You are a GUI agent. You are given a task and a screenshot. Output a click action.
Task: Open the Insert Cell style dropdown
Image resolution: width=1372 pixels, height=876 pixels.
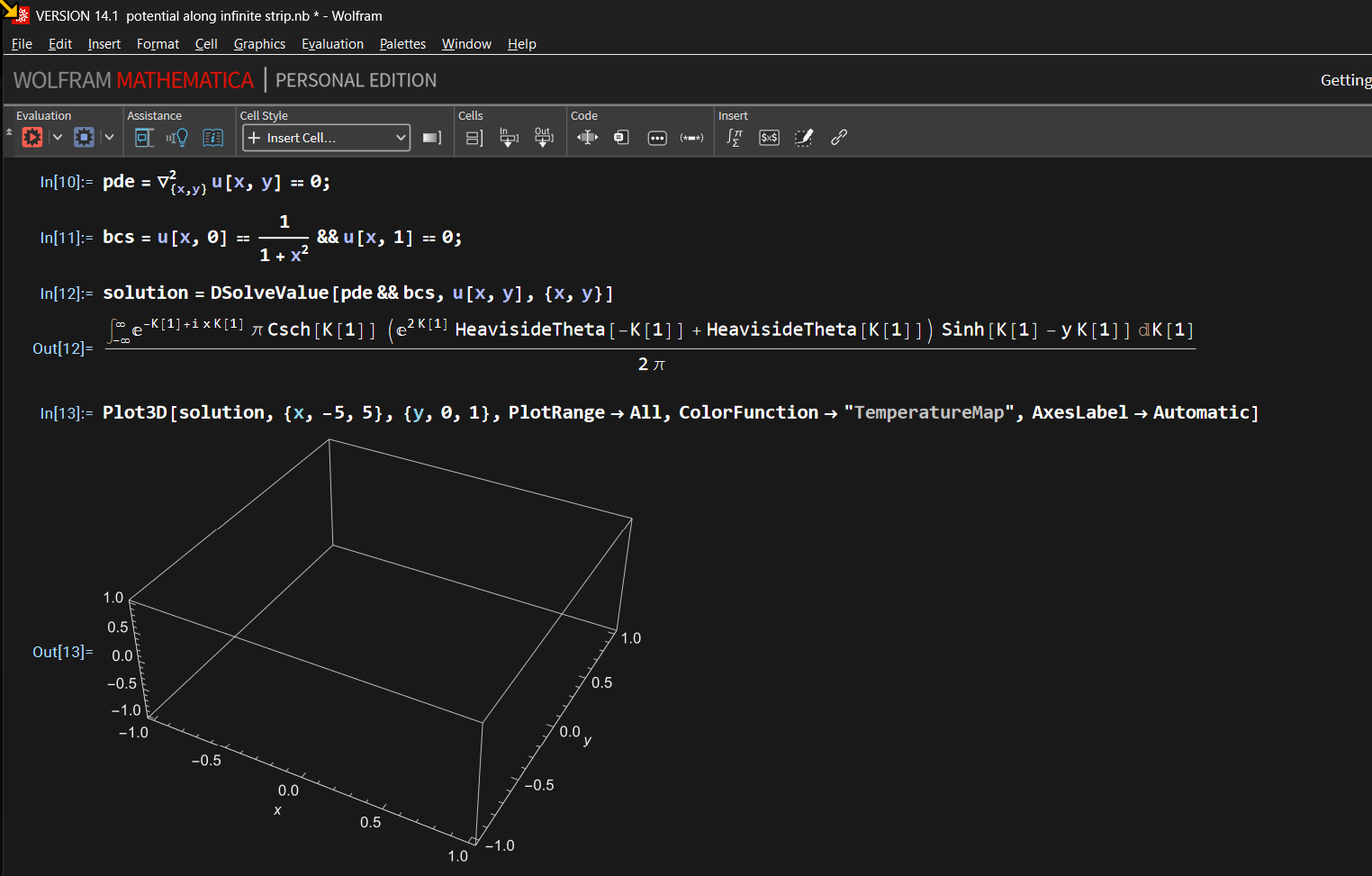pyautogui.click(x=326, y=138)
